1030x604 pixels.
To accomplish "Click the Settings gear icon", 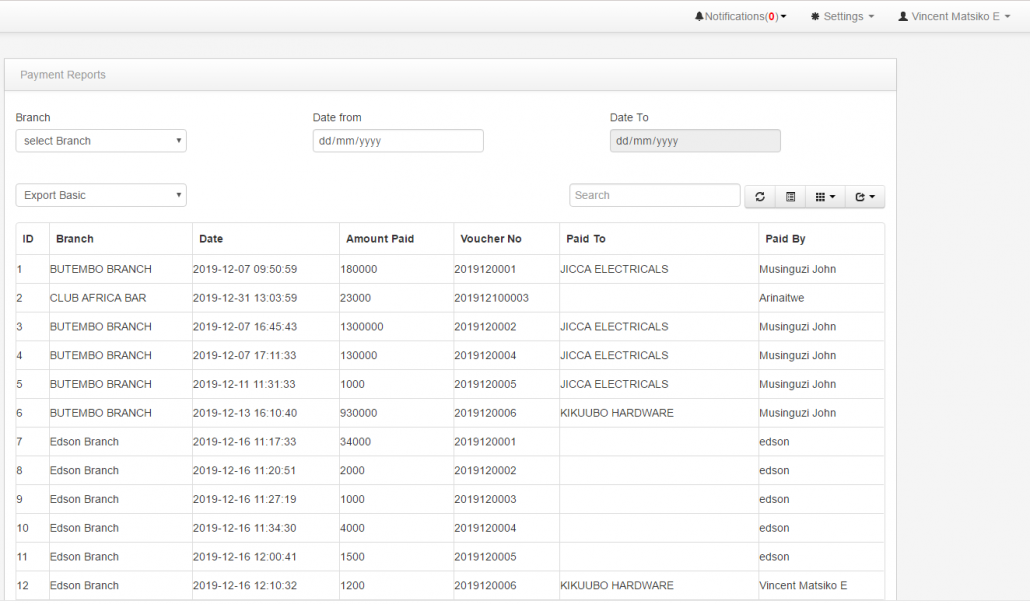I will coord(815,17).
